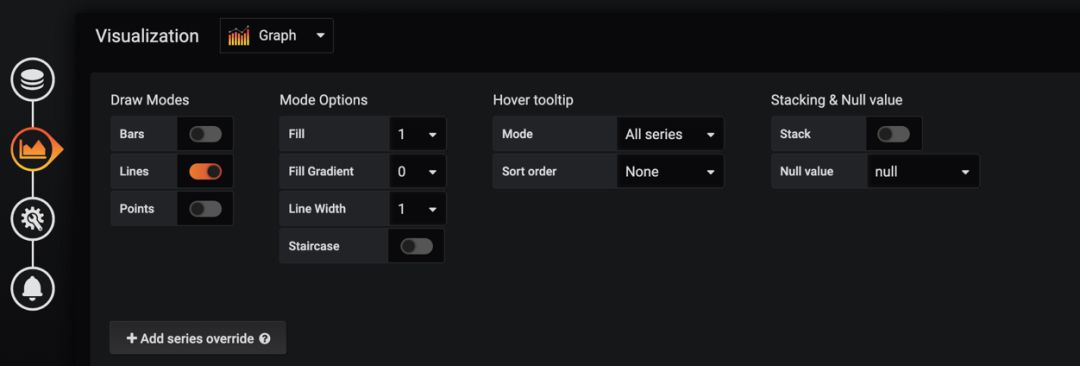The image size is (1080, 366).
Task: Click the help question mark icon
Action: coord(265,338)
